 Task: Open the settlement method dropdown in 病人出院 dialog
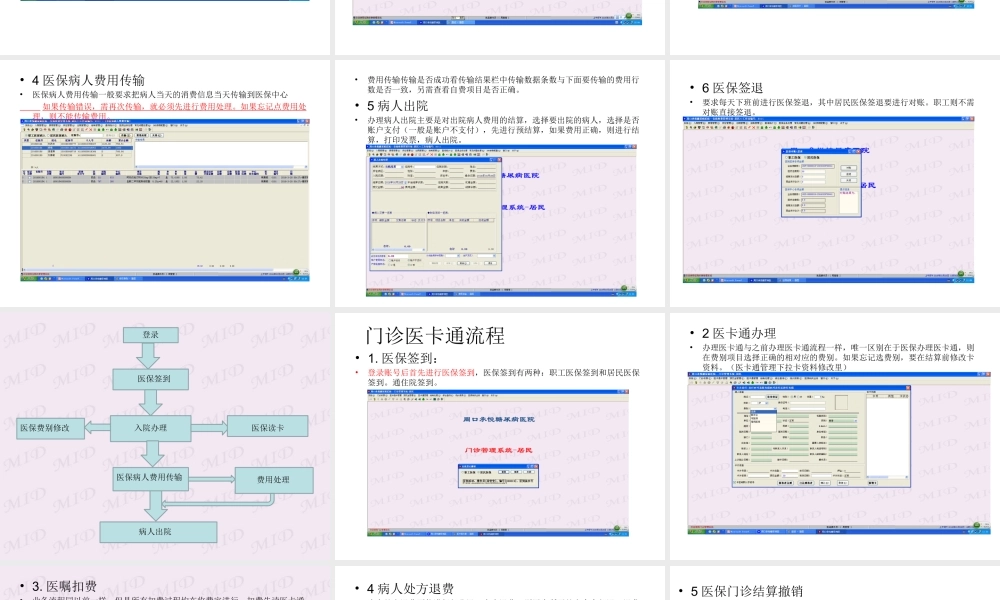(x=458, y=255)
